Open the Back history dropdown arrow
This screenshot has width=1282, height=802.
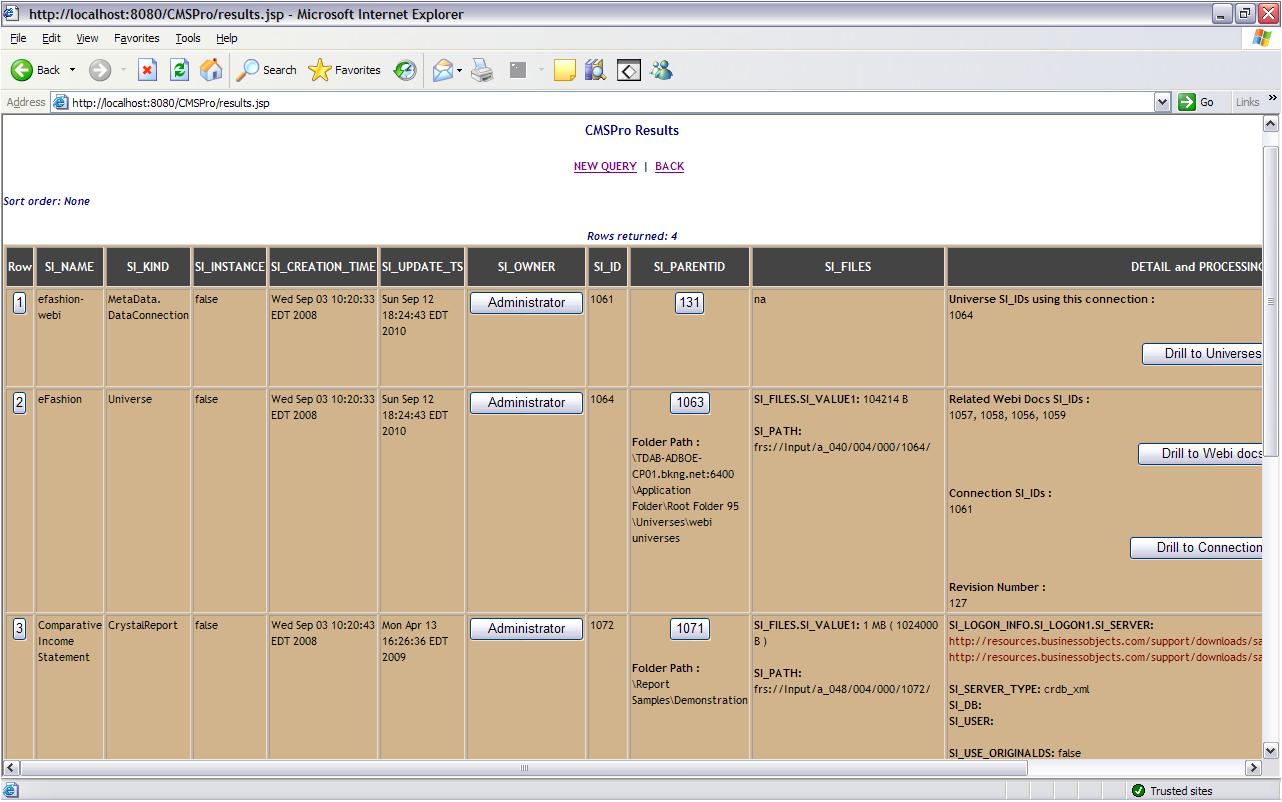click(x=72, y=70)
